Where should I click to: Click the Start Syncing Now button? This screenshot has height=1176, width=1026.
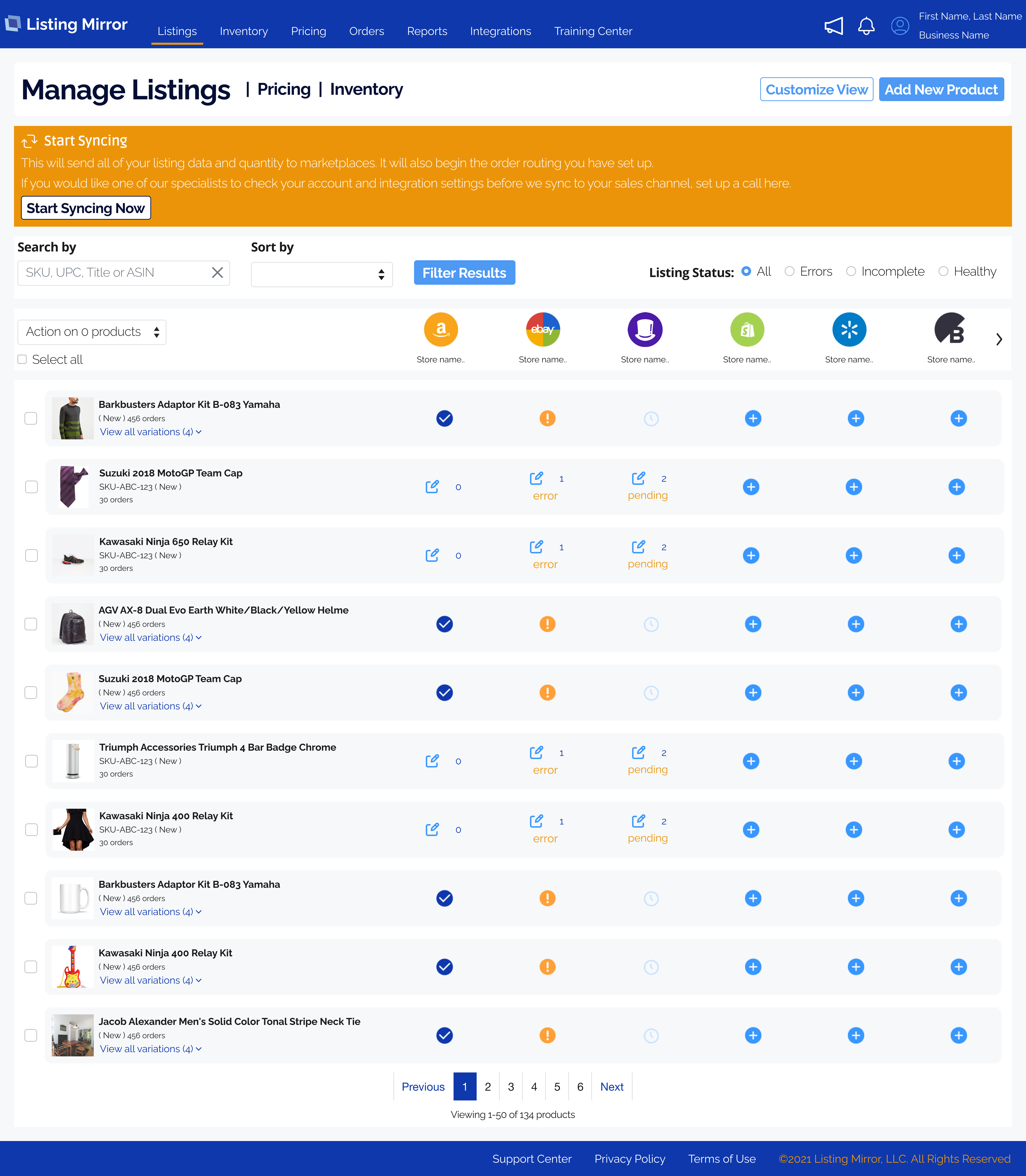(86, 208)
